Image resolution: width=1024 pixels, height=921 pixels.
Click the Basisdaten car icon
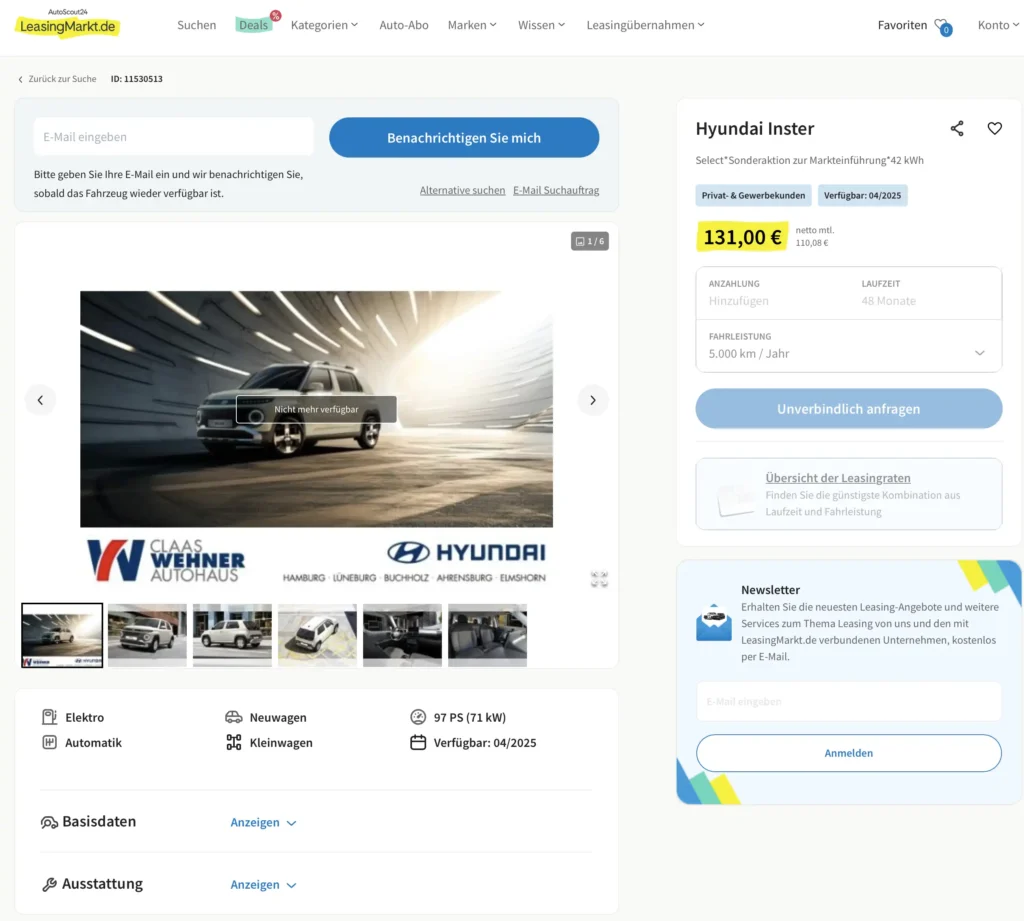[x=49, y=822]
